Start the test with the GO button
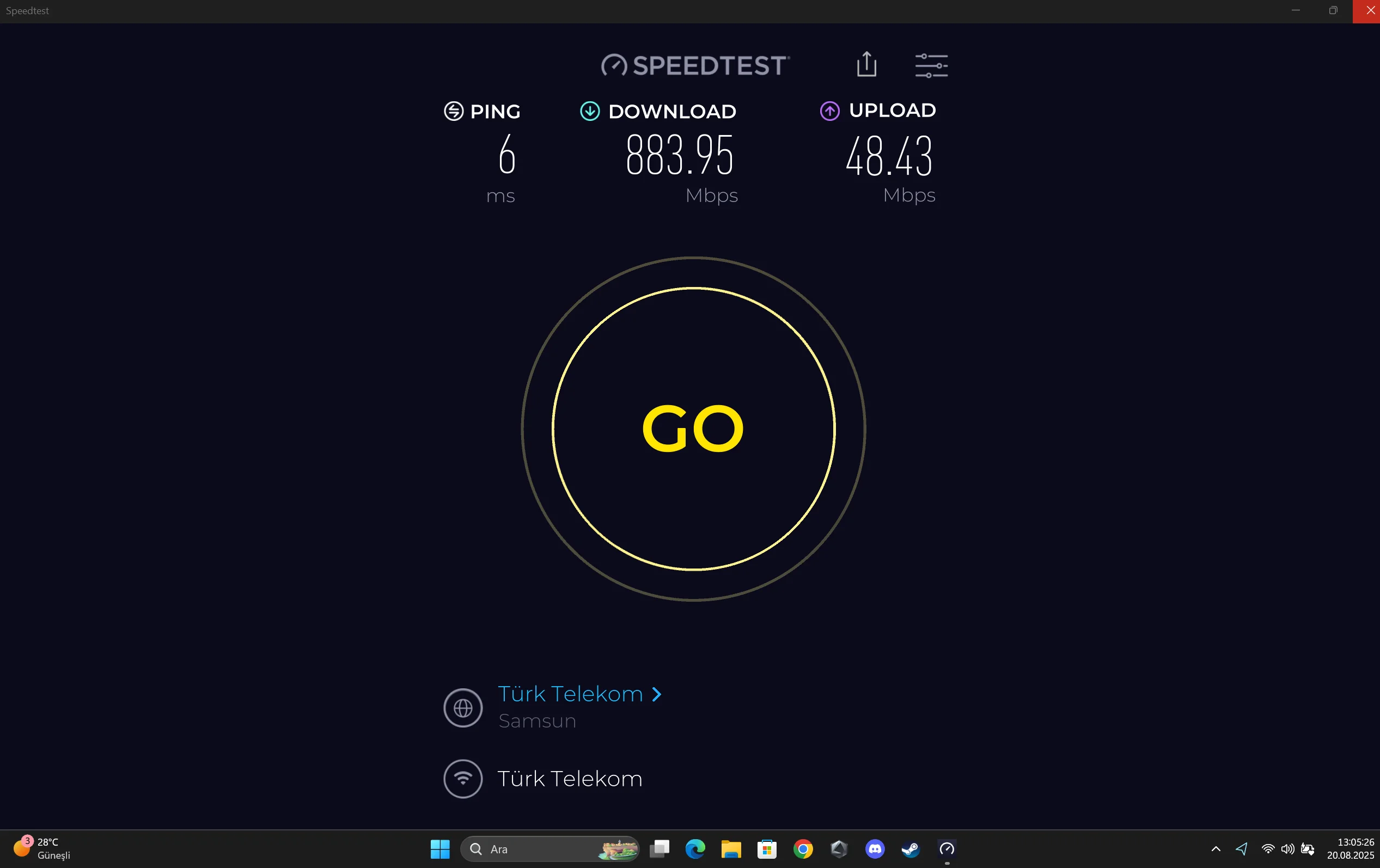The width and height of the screenshot is (1380, 868). (693, 429)
